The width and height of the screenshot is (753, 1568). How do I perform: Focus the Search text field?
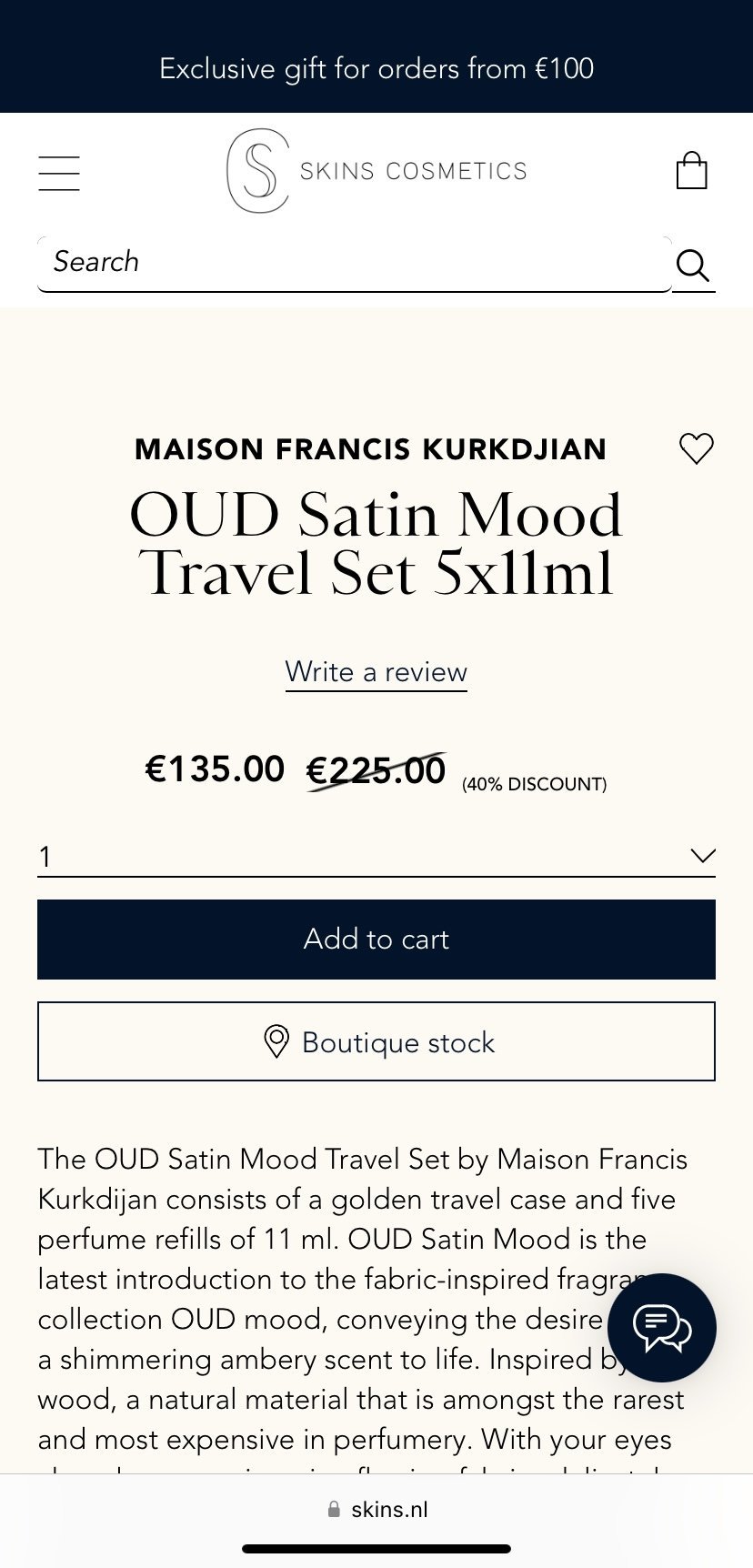click(355, 263)
